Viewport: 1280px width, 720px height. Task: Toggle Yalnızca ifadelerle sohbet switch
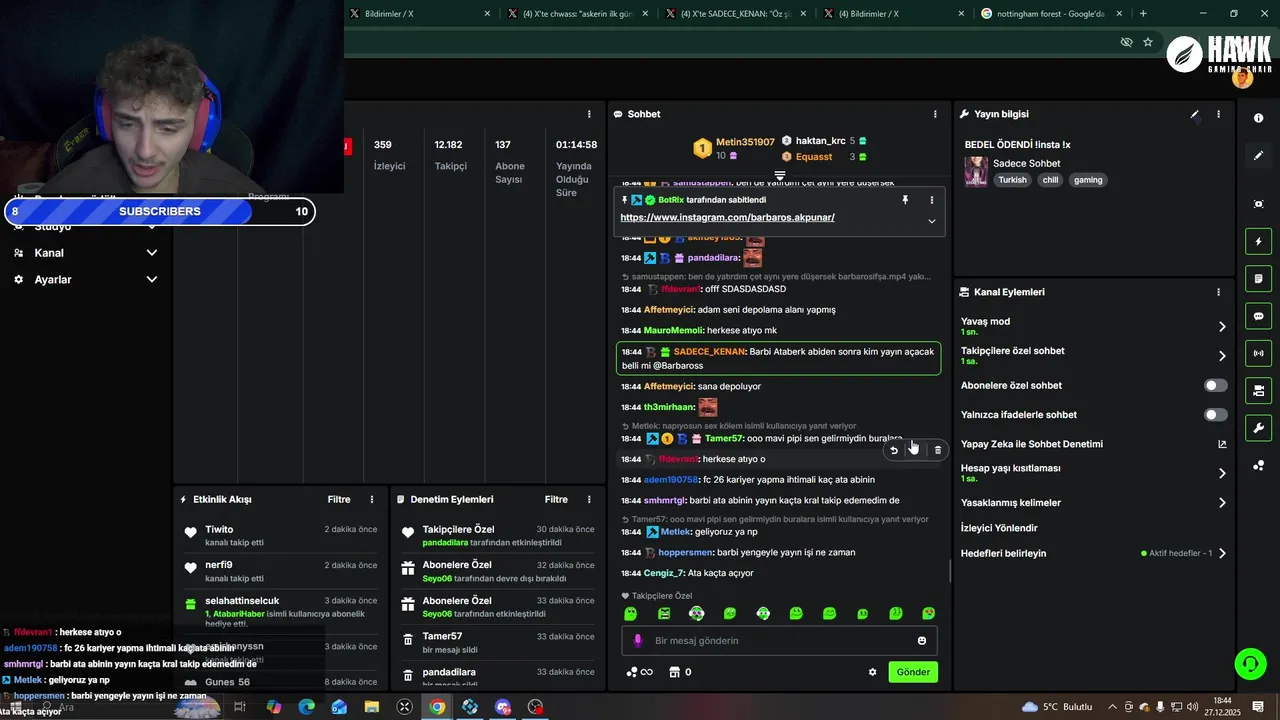coord(1215,414)
